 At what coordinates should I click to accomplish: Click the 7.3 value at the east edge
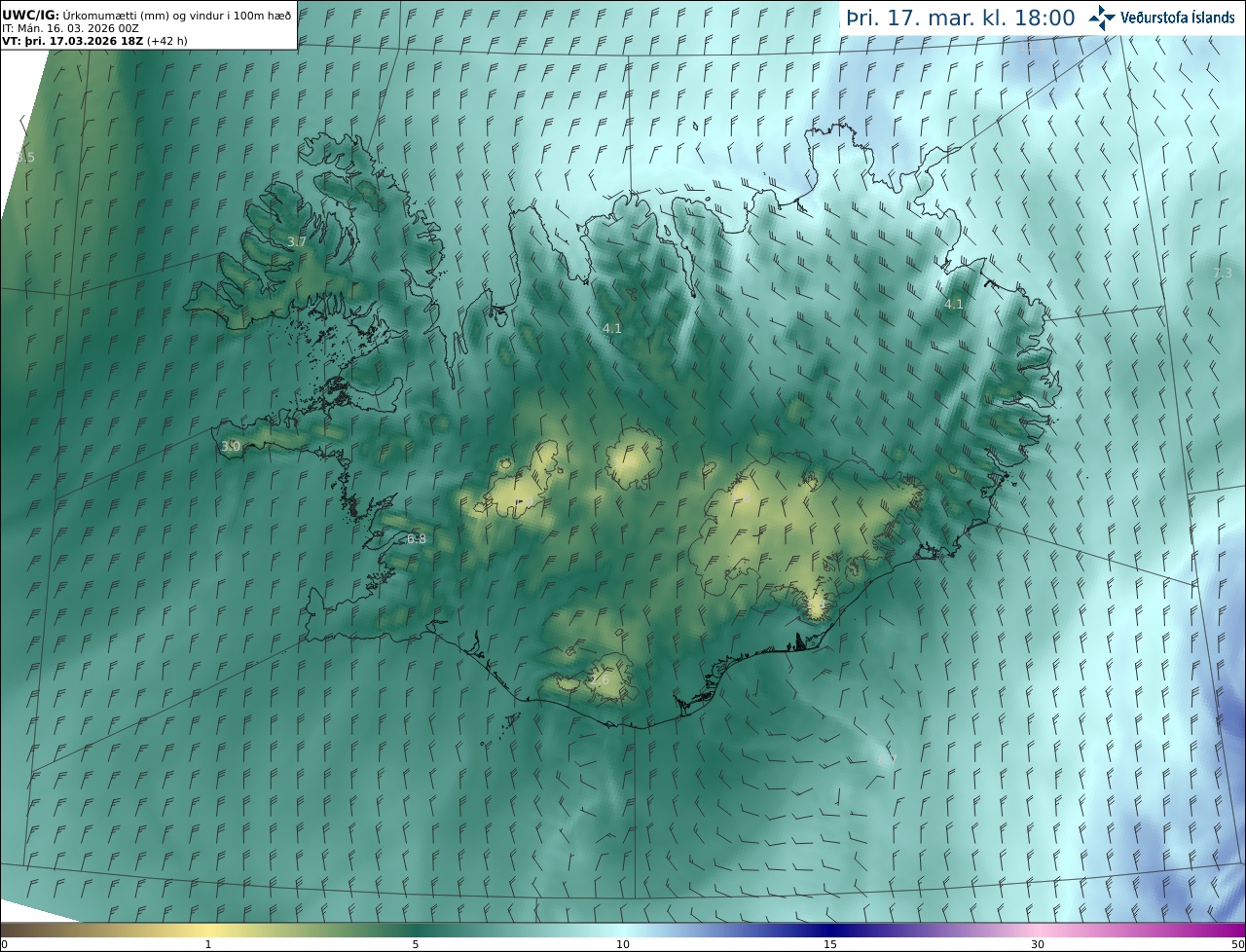[1223, 274]
